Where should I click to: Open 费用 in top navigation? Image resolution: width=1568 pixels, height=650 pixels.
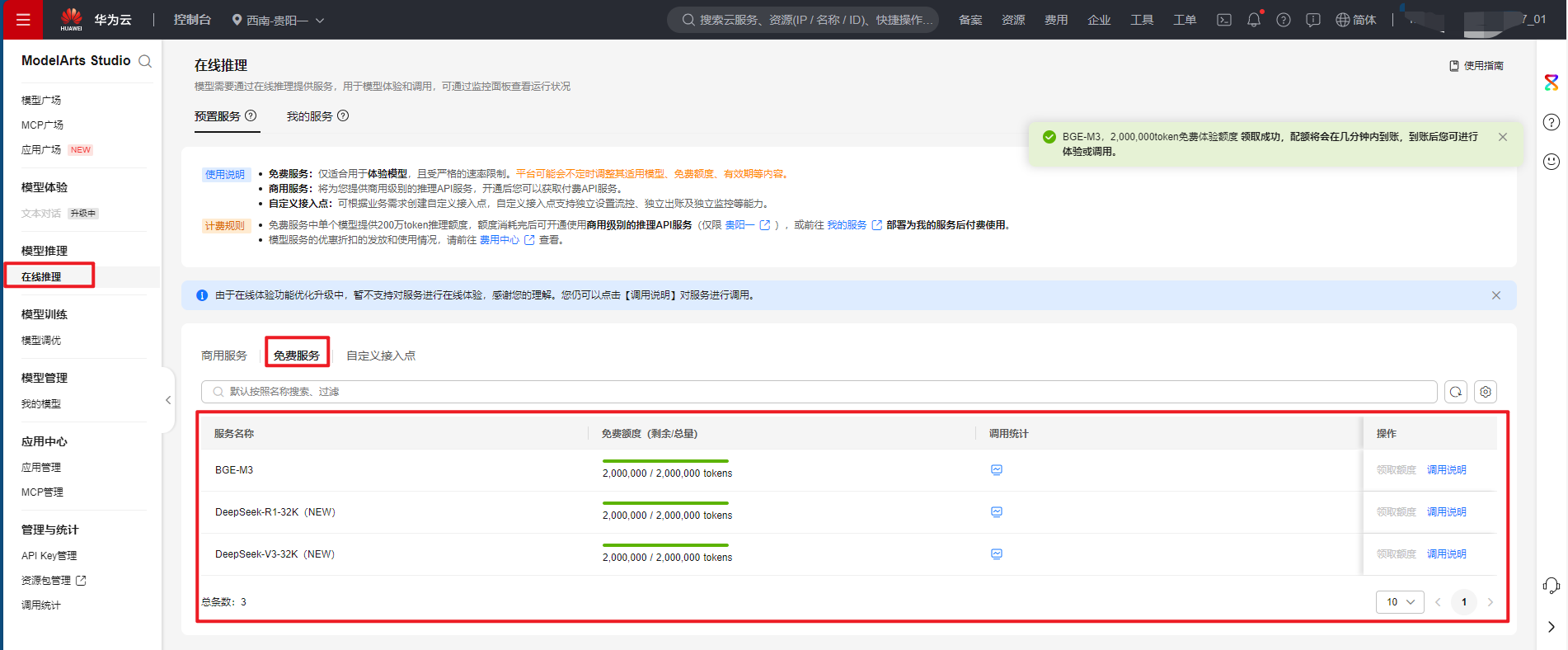pyautogui.click(x=1056, y=20)
